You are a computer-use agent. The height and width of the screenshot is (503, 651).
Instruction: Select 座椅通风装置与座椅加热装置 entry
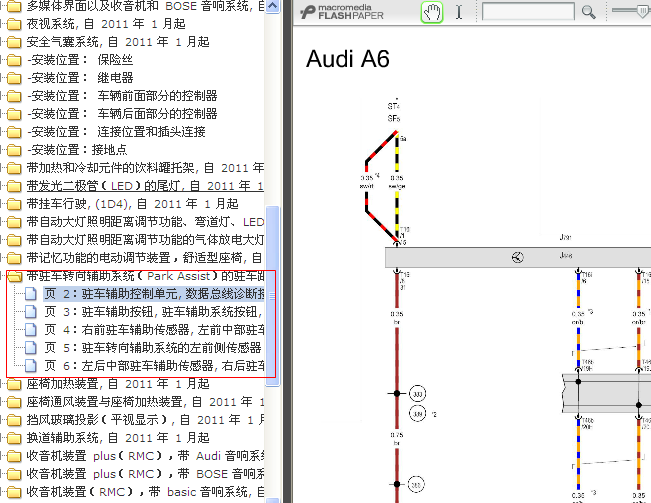point(145,402)
